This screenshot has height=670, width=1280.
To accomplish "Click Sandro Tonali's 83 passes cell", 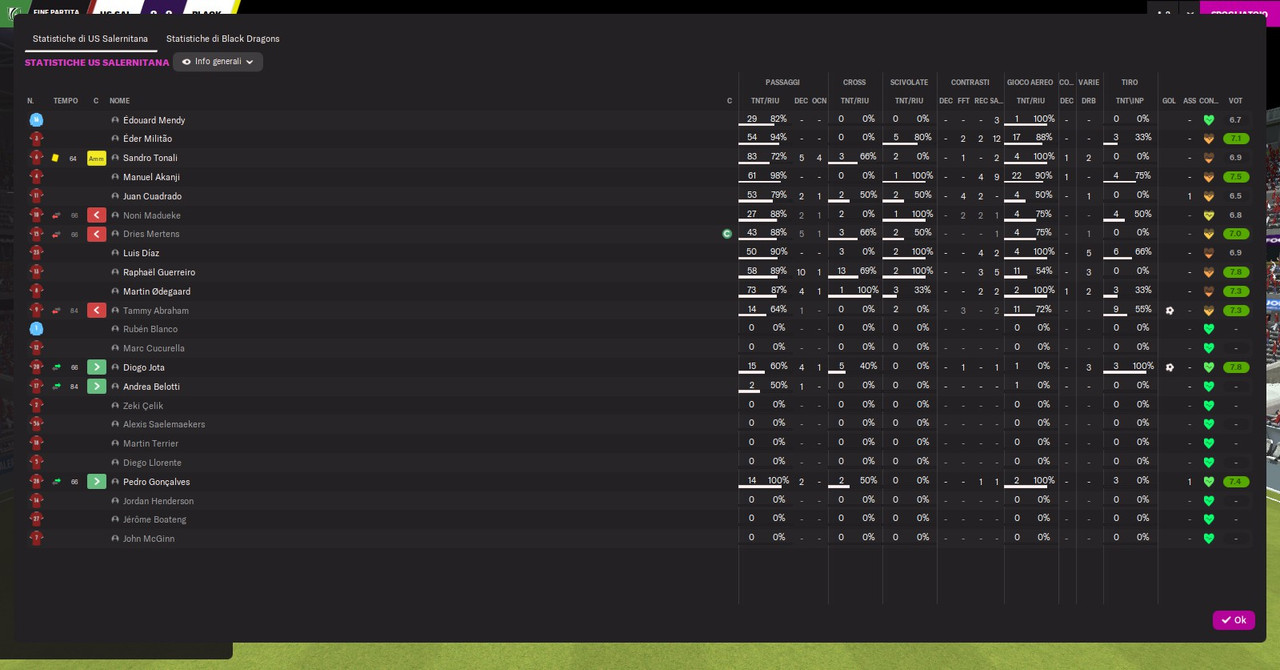I will click(x=752, y=157).
